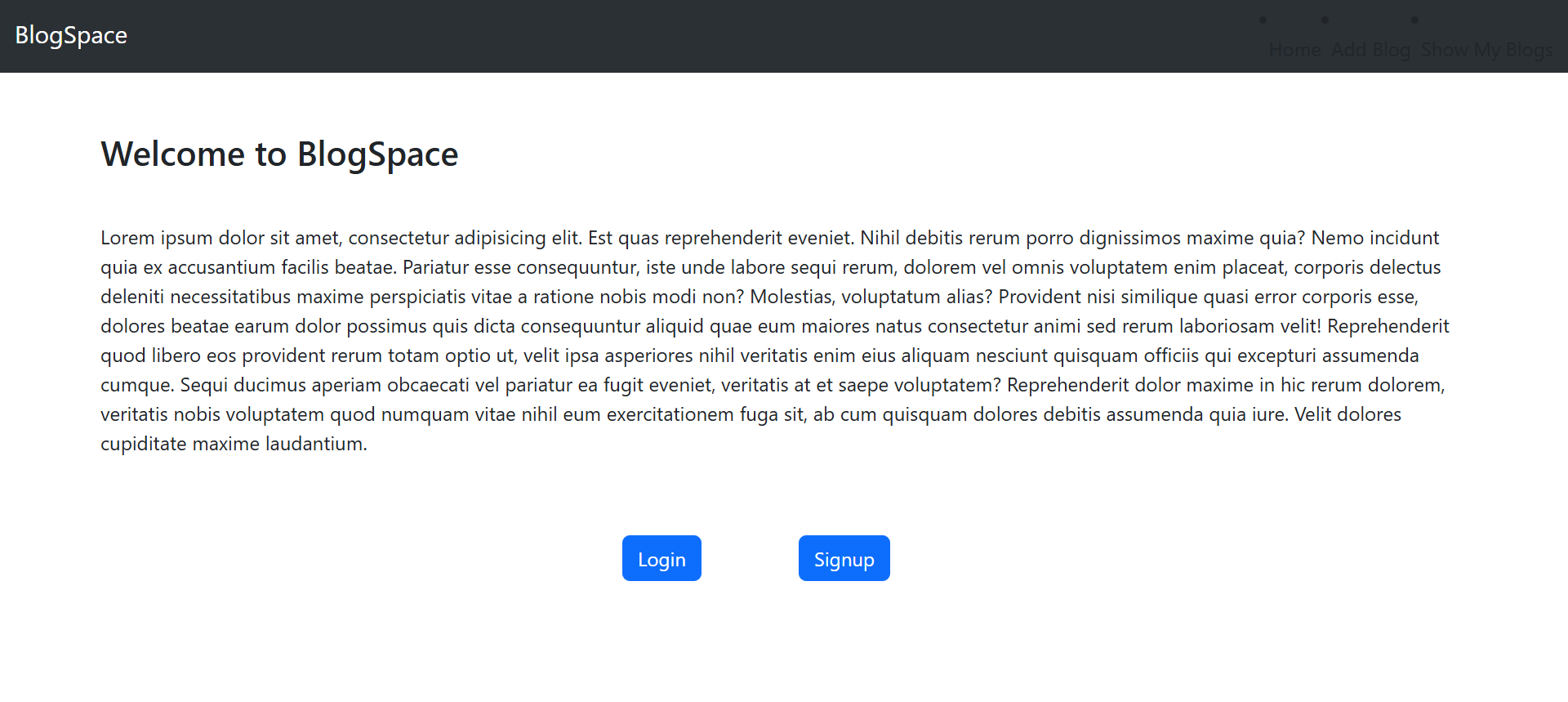Click the Welcome to BlogSpace heading

click(279, 154)
